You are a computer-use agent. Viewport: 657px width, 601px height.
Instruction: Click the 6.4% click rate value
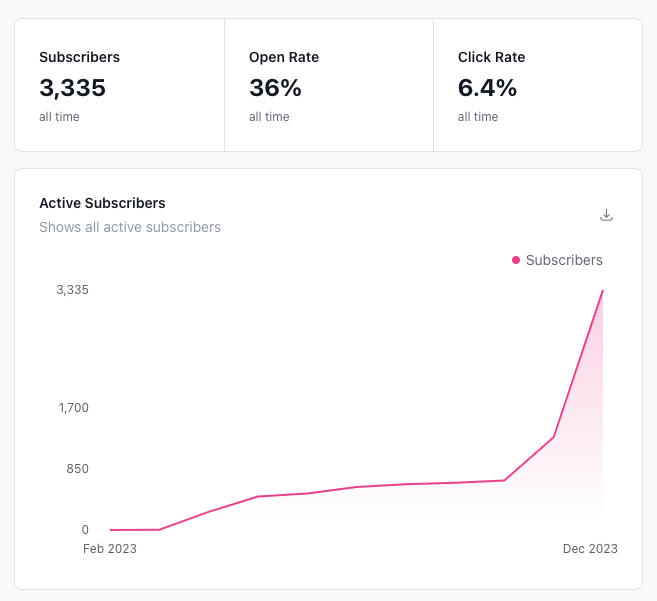[487, 88]
